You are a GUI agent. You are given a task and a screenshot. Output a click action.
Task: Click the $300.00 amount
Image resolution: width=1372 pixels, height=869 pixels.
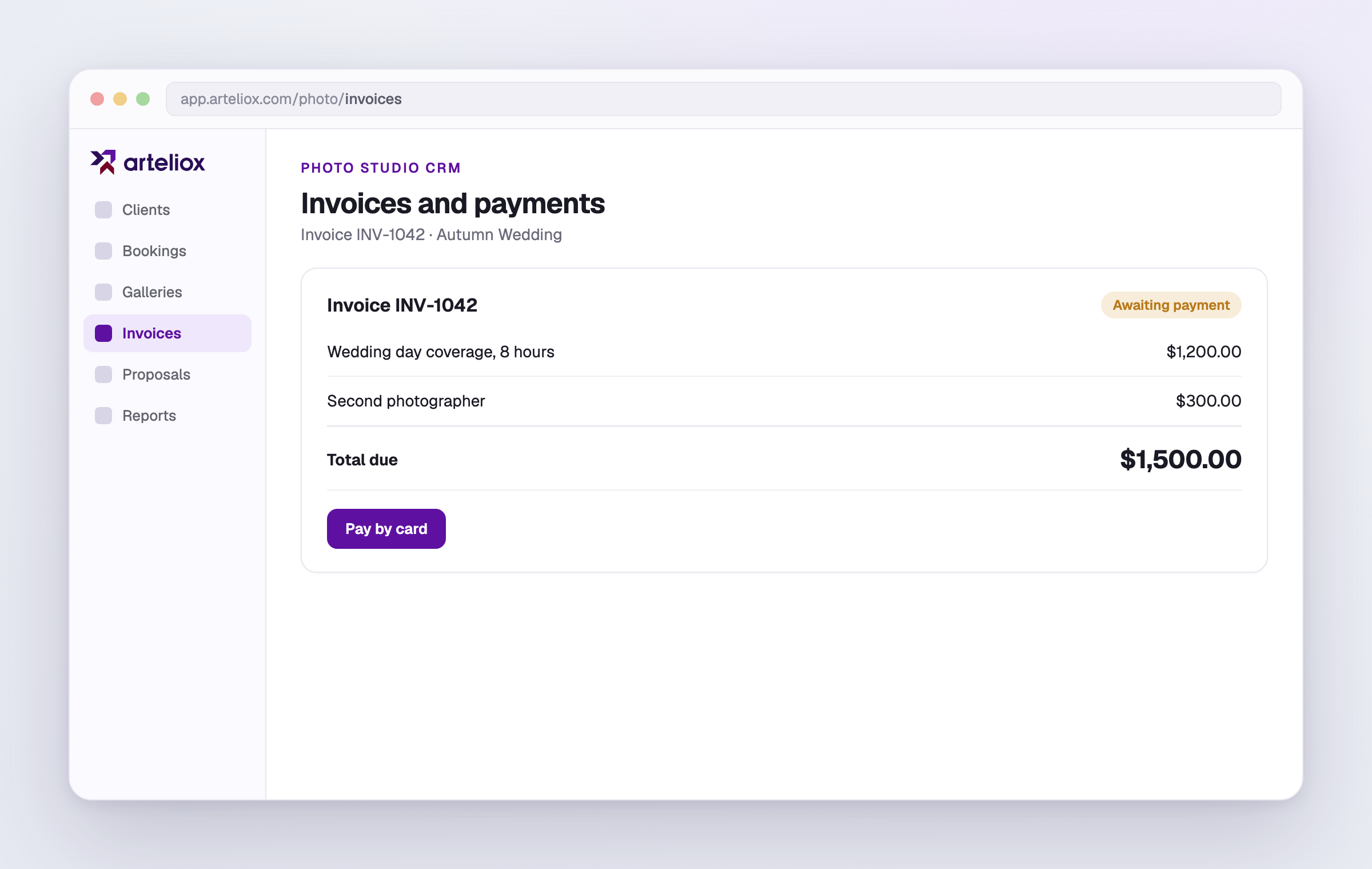point(1209,401)
